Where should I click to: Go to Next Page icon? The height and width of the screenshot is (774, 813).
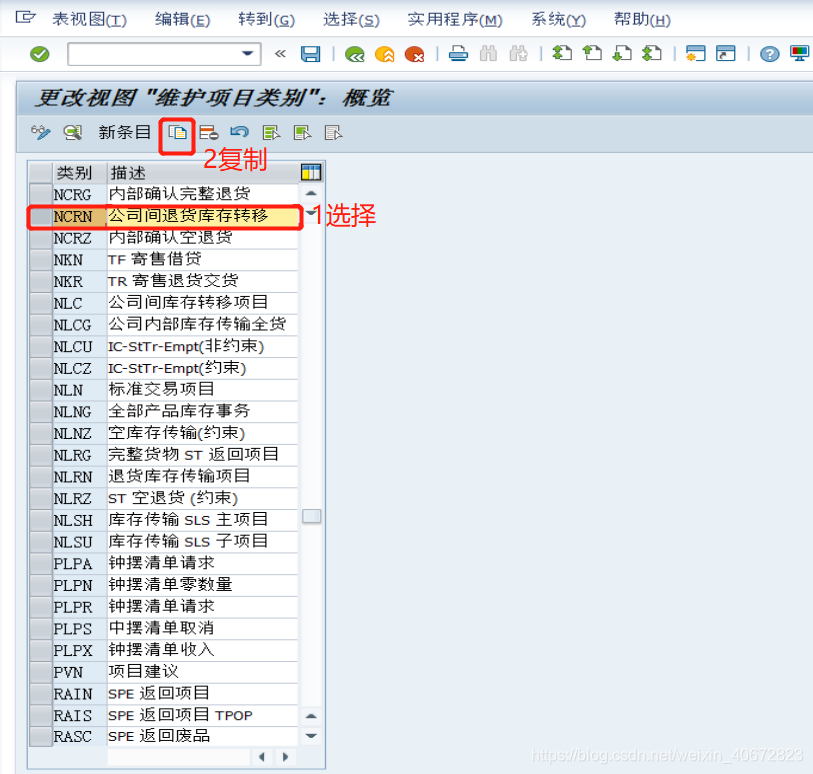point(622,53)
